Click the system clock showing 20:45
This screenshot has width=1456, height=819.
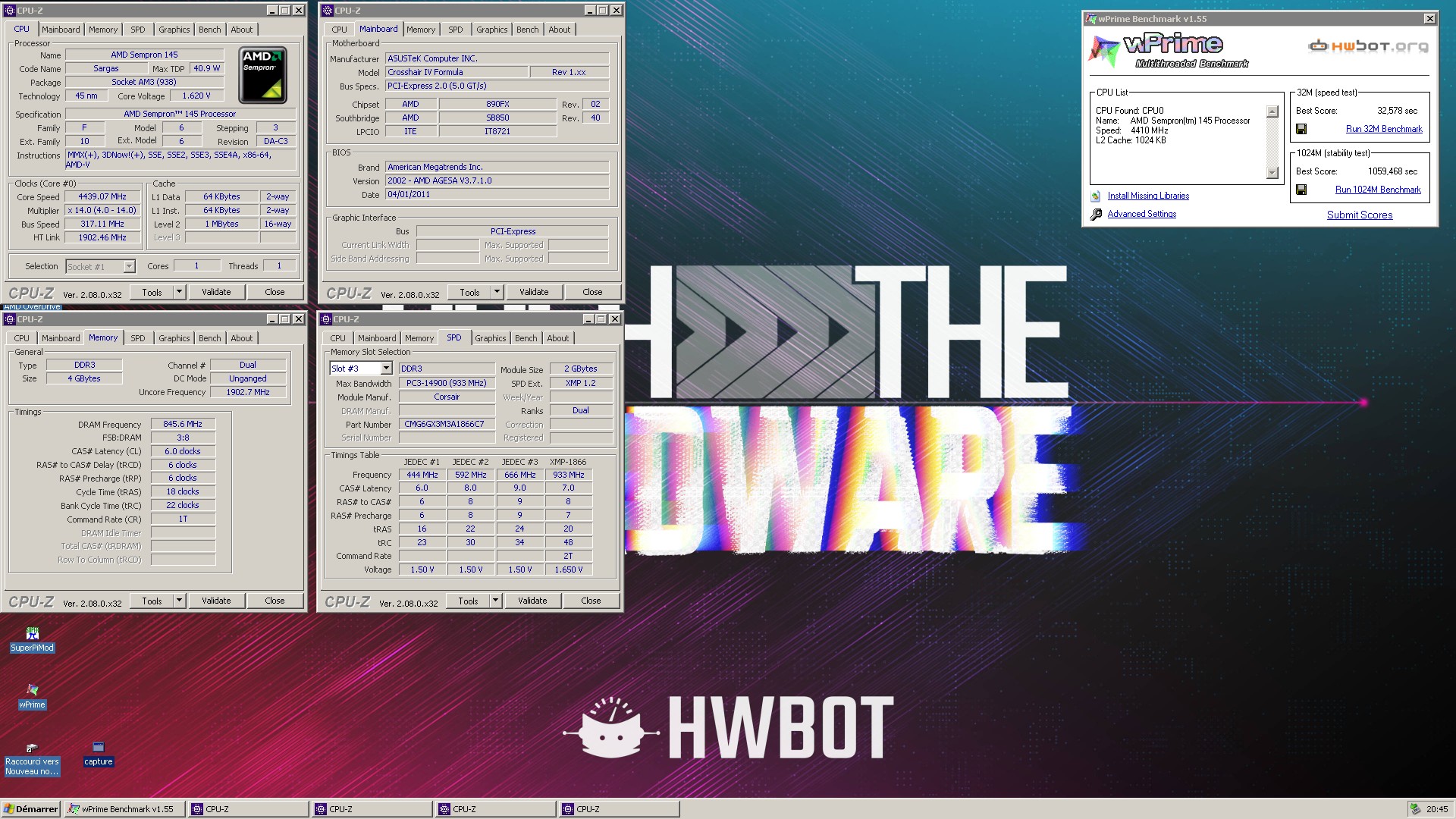point(1437,809)
